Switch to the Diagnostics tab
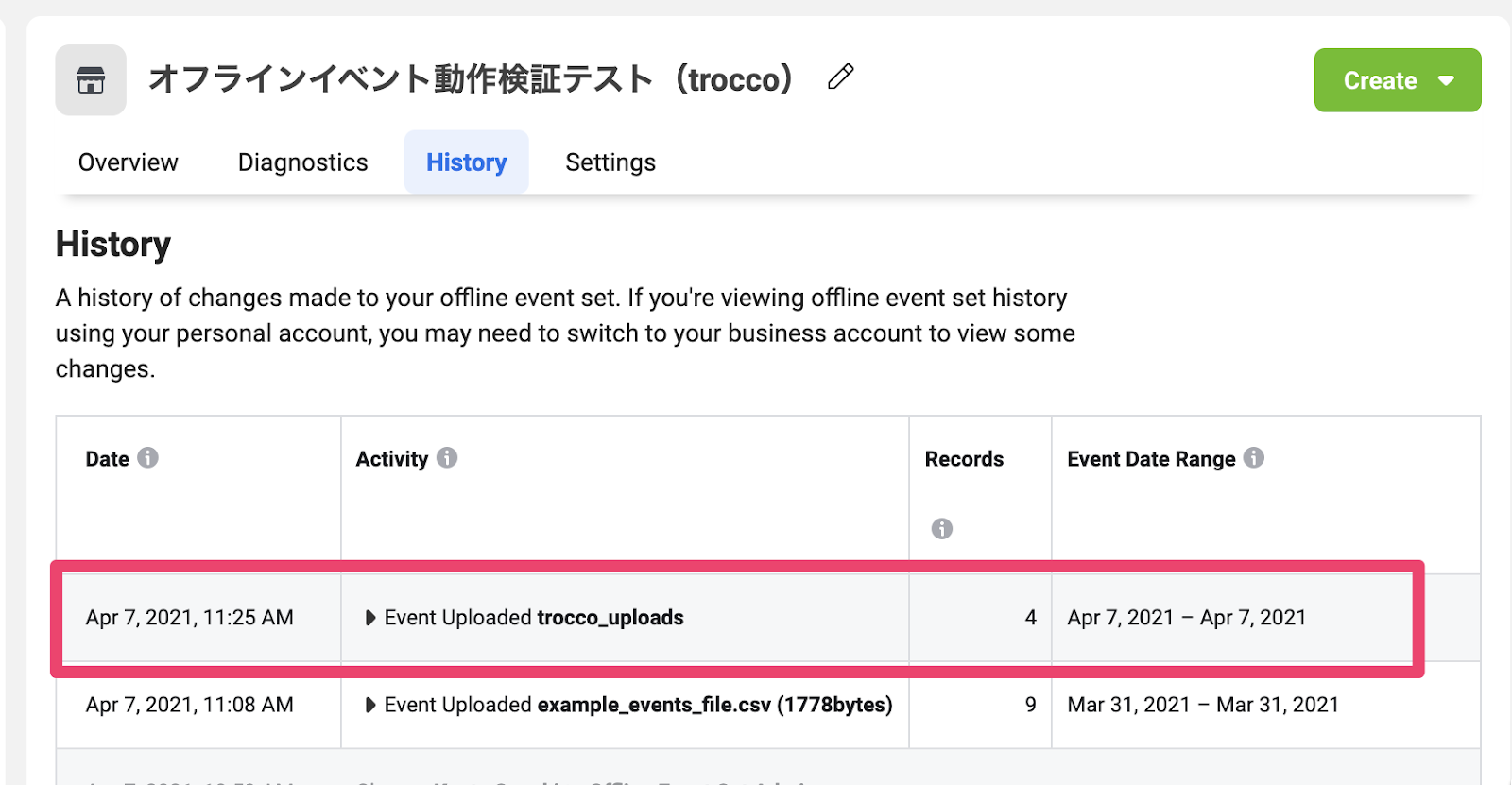The height and width of the screenshot is (785, 1512). (x=302, y=162)
